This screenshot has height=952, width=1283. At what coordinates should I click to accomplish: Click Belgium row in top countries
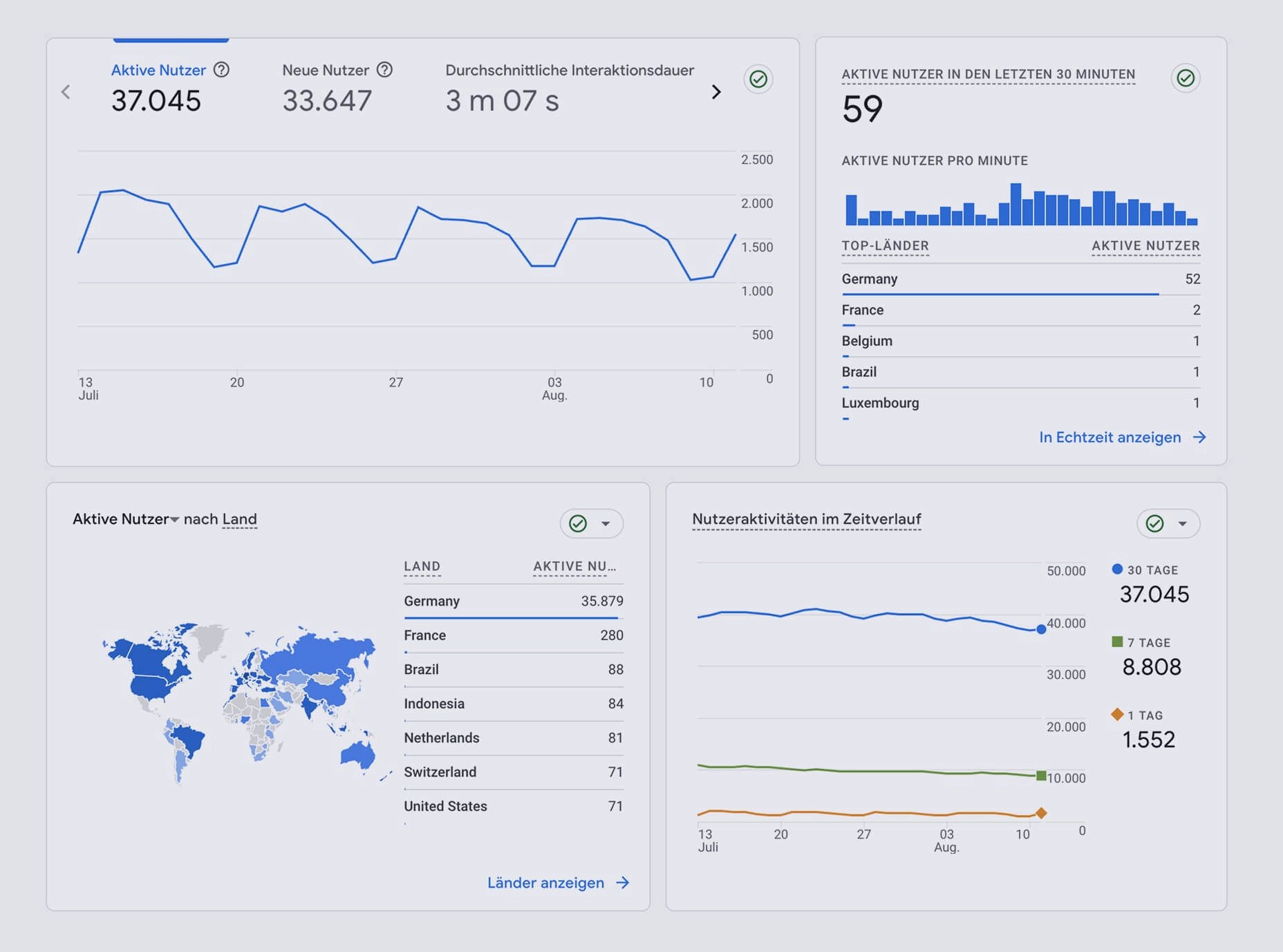(1021, 342)
